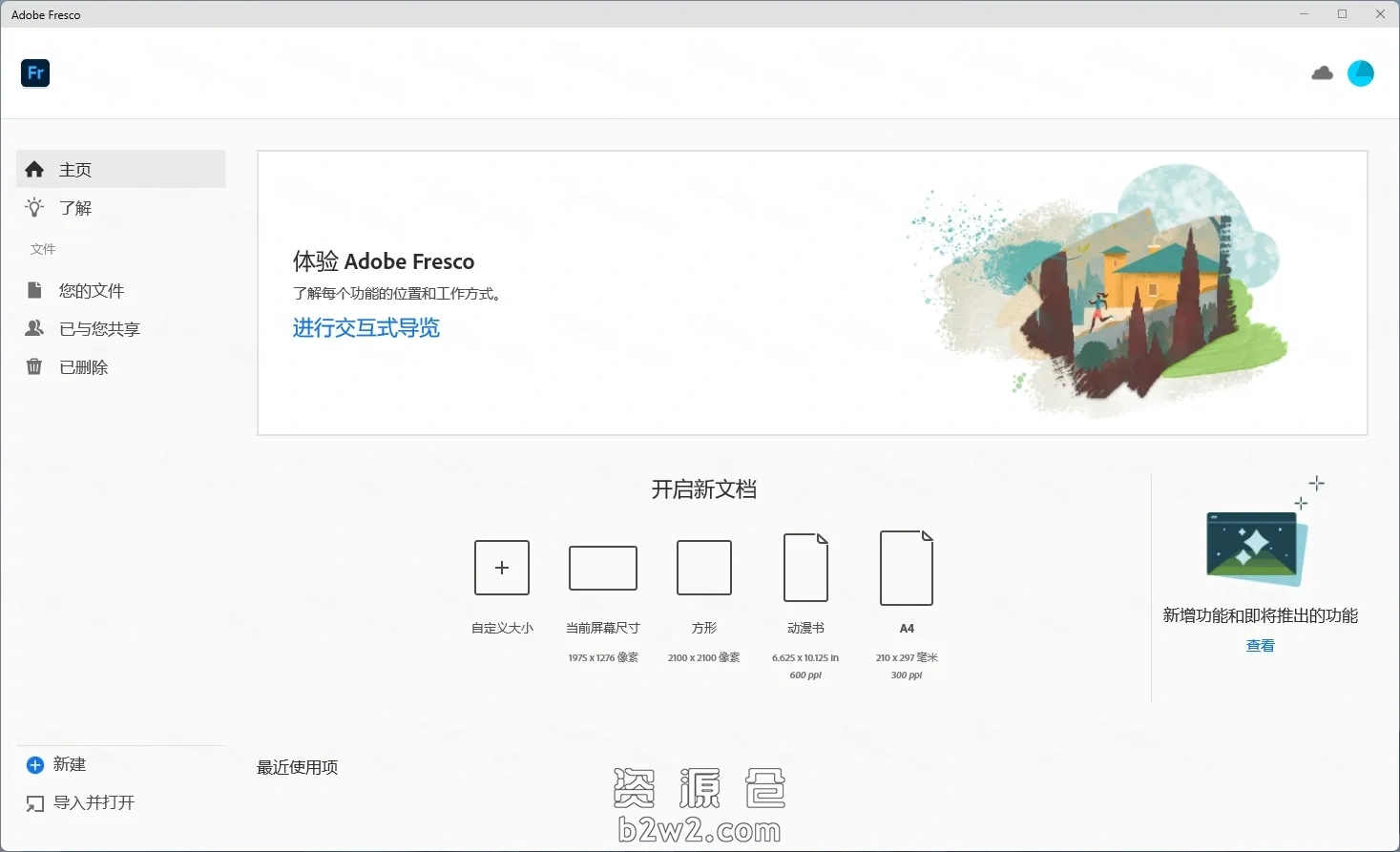This screenshot has width=1400, height=852.
Task: Show files under 已与您共享
Action: (99, 329)
